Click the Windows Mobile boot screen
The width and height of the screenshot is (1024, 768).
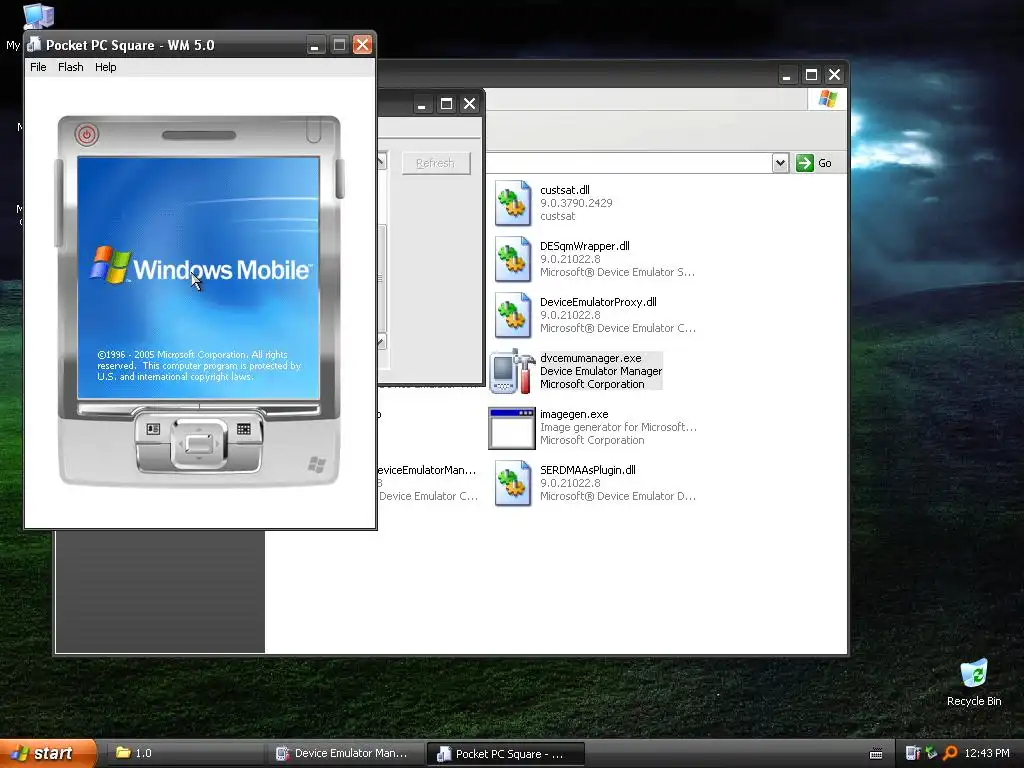tap(199, 278)
